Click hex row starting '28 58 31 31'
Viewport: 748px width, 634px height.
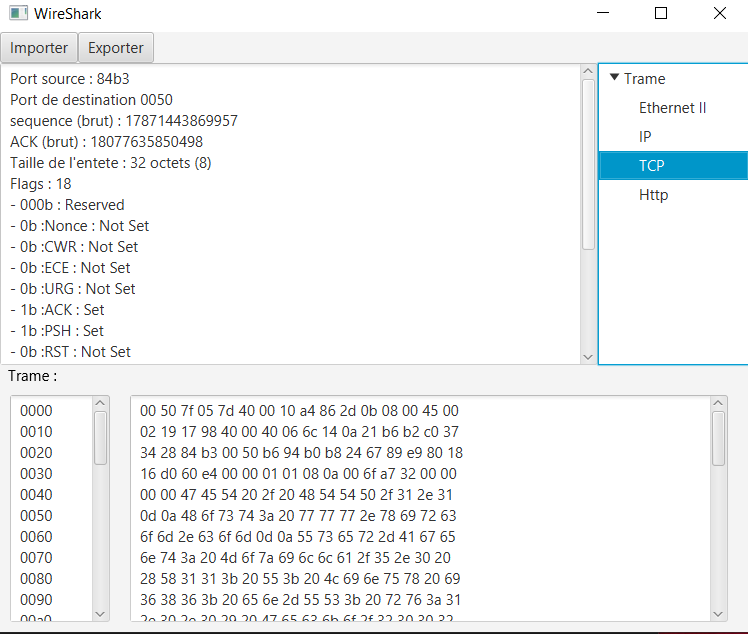point(300,579)
